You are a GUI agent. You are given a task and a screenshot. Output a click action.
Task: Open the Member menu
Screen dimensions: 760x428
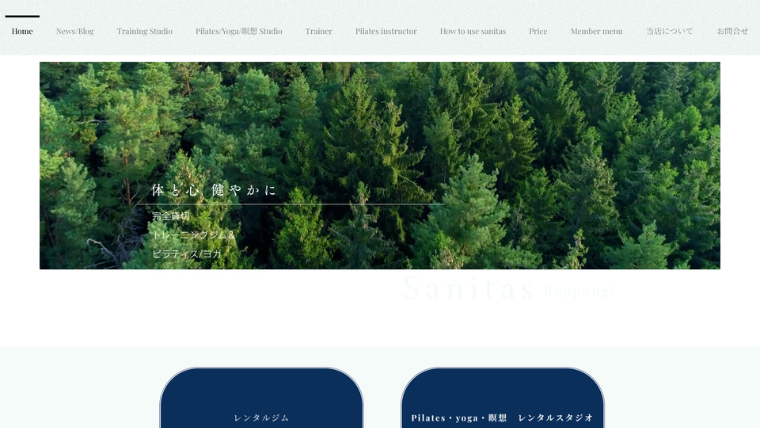point(596,31)
